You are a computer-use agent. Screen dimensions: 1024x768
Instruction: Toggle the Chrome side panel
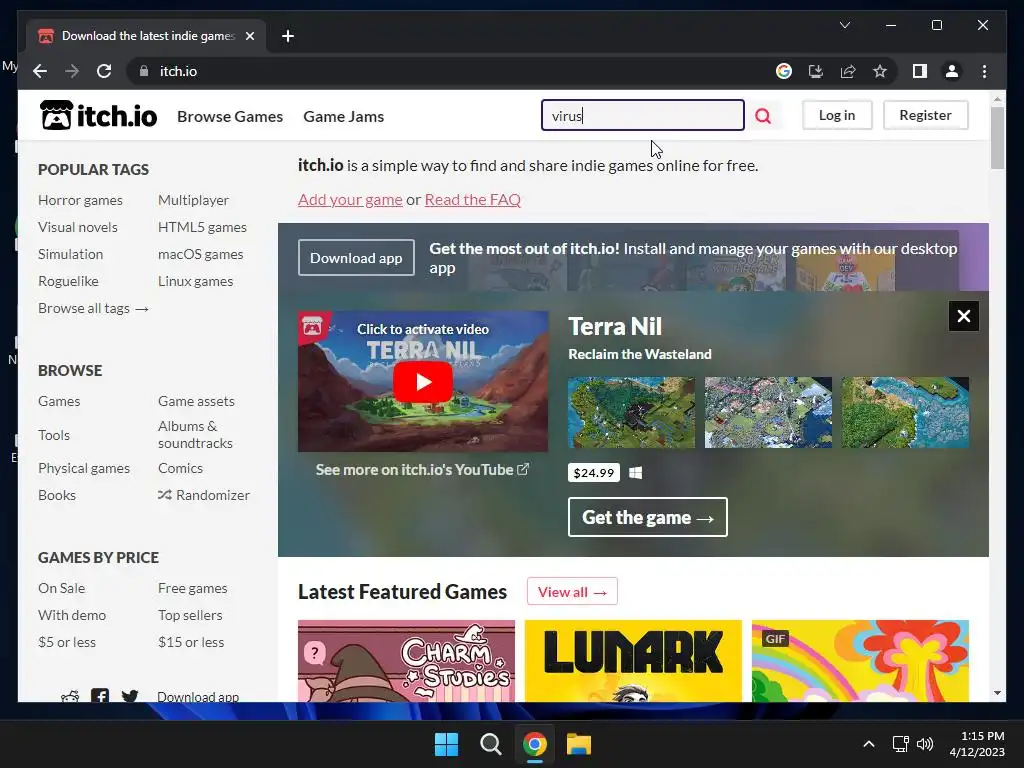tap(920, 71)
